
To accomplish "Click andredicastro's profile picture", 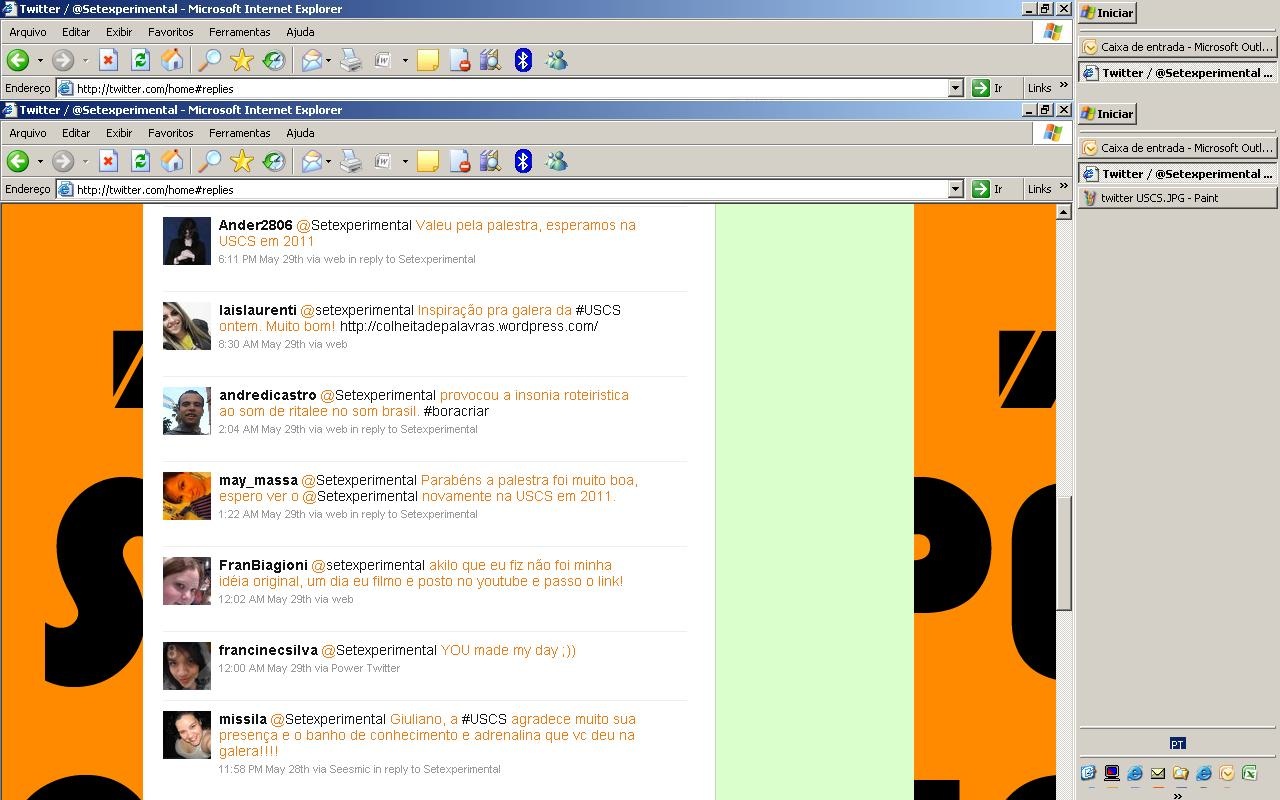I will point(187,411).
